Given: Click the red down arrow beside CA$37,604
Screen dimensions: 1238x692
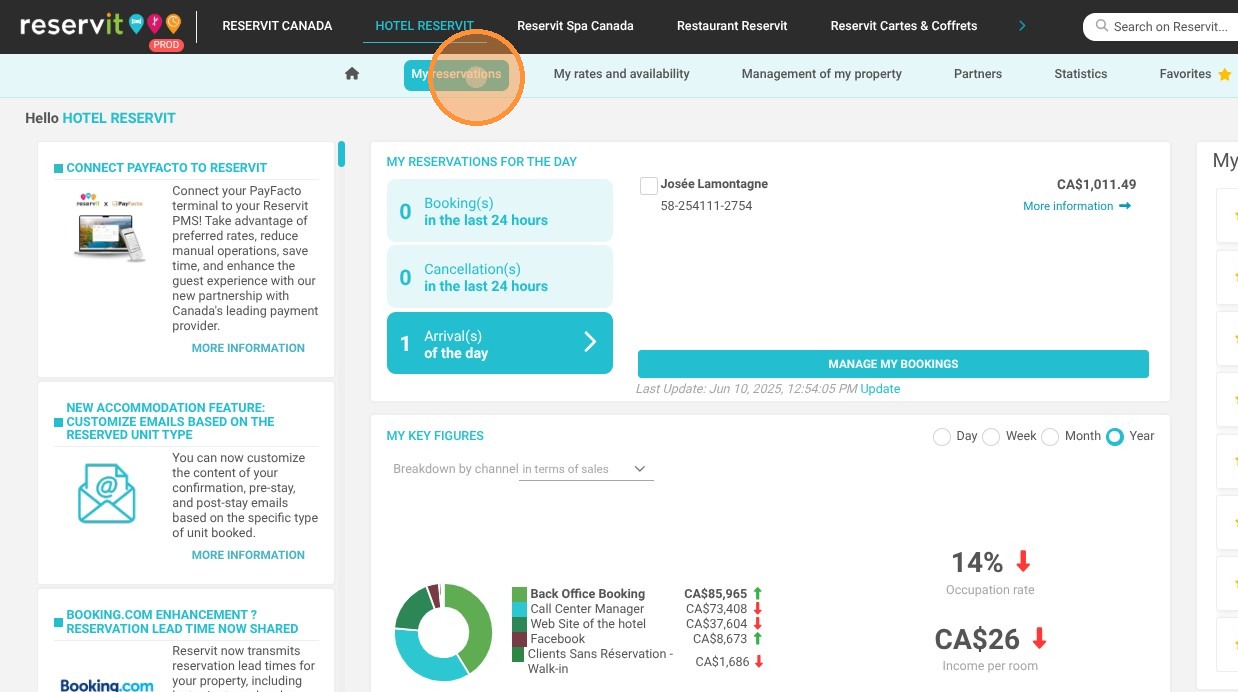Looking at the screenshot, I should (x=758, y=623).
